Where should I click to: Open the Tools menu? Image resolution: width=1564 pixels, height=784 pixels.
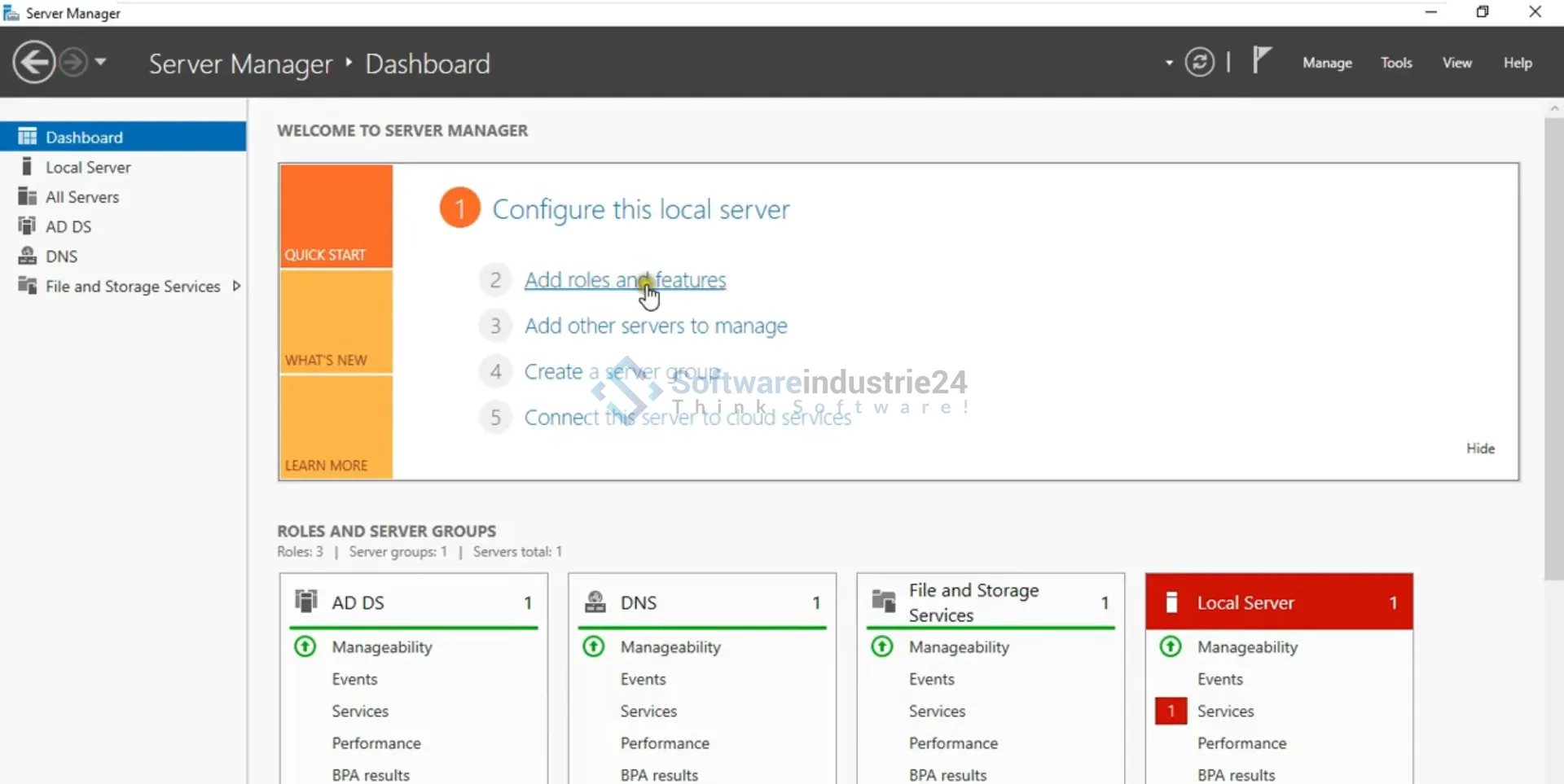tap(1396, 63)
